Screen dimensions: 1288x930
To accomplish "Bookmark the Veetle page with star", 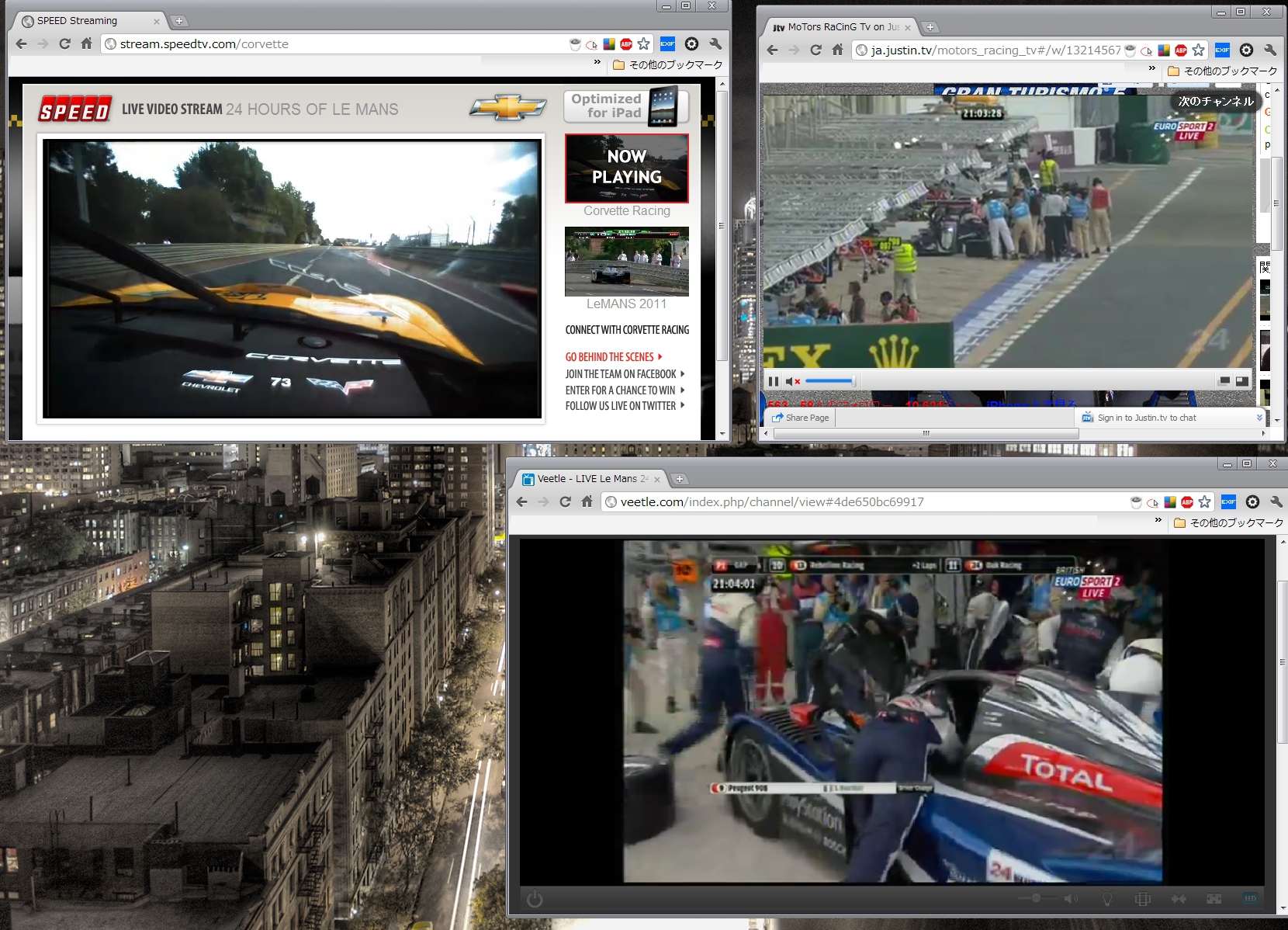I will [1204, 502].
